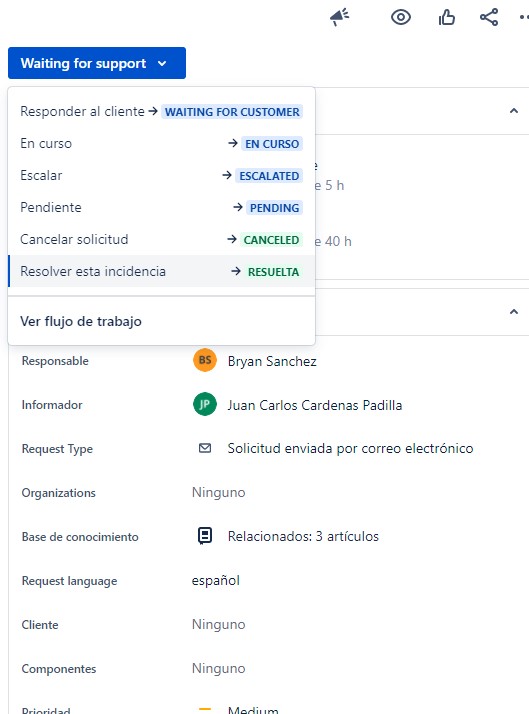Open the share icon
The image size is (529, 714).
(489, 17)
